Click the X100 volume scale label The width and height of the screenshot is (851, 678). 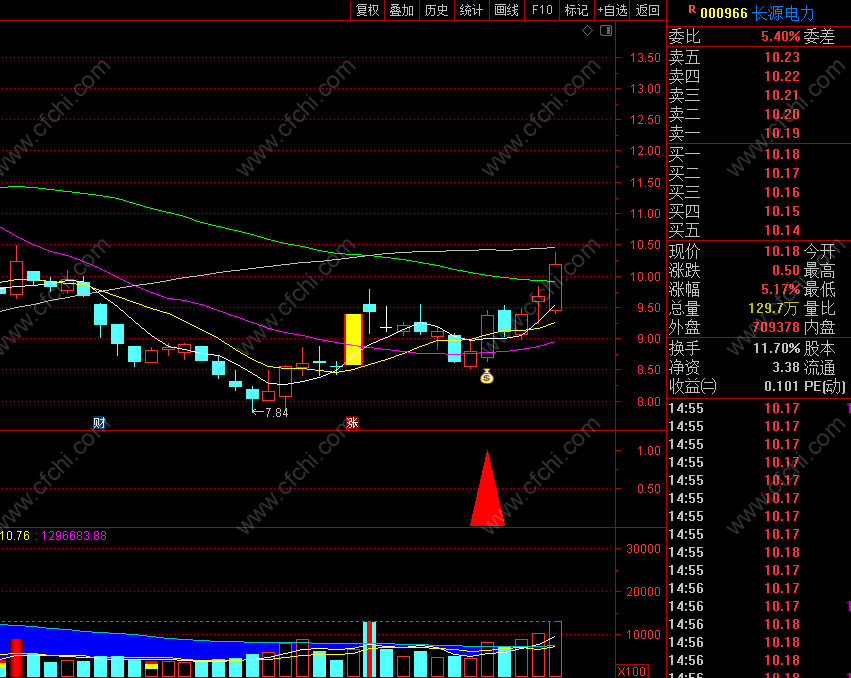click(632, 671)
